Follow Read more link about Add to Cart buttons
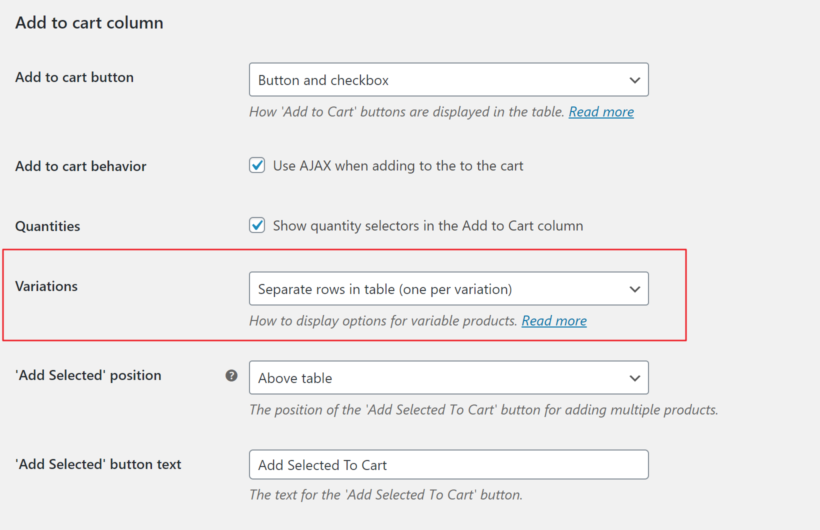This screenshot has width=820, height=530. 601,112
